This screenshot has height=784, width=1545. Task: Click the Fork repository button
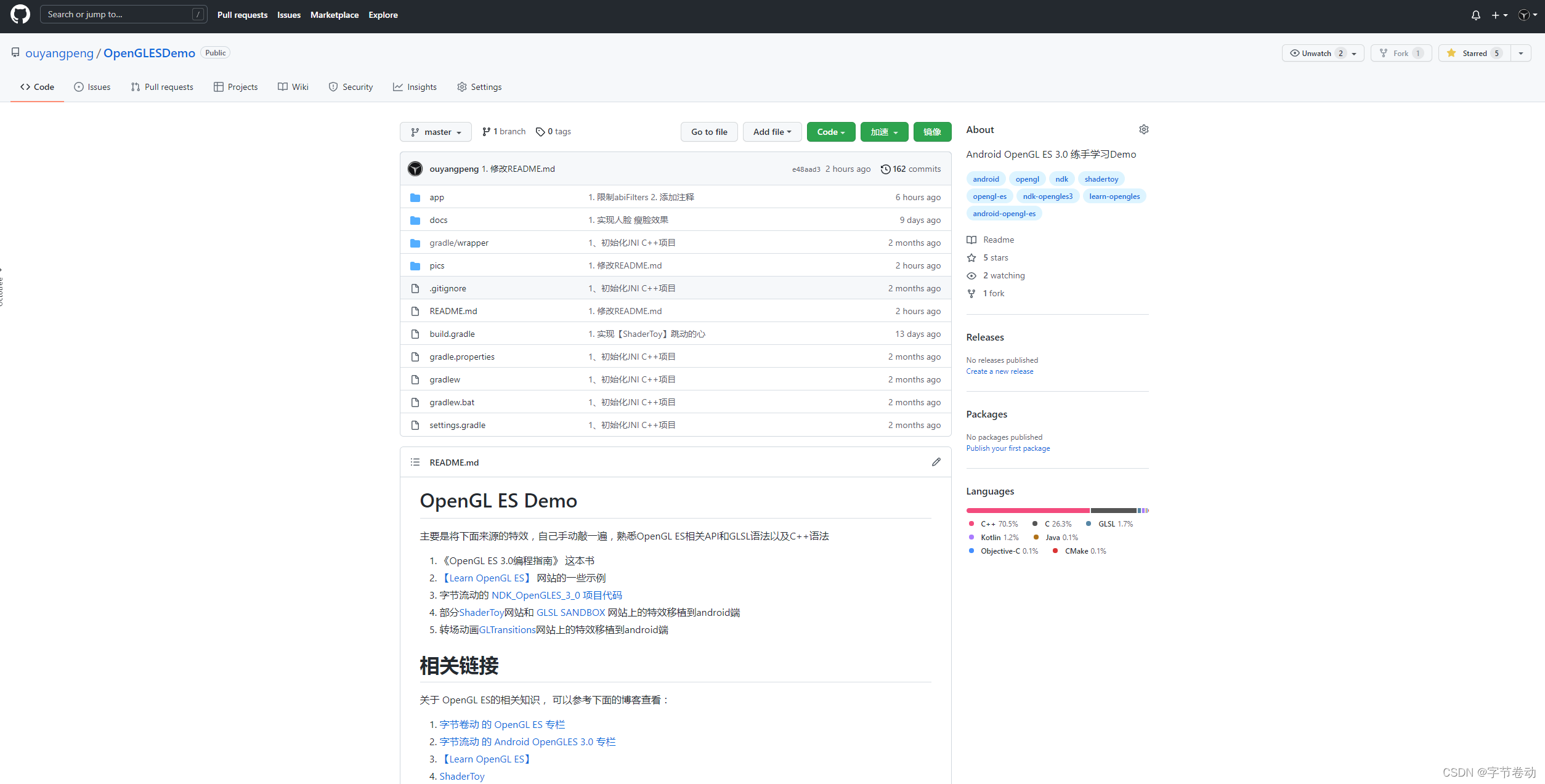pyautogui.click(x=1400, y=53)
